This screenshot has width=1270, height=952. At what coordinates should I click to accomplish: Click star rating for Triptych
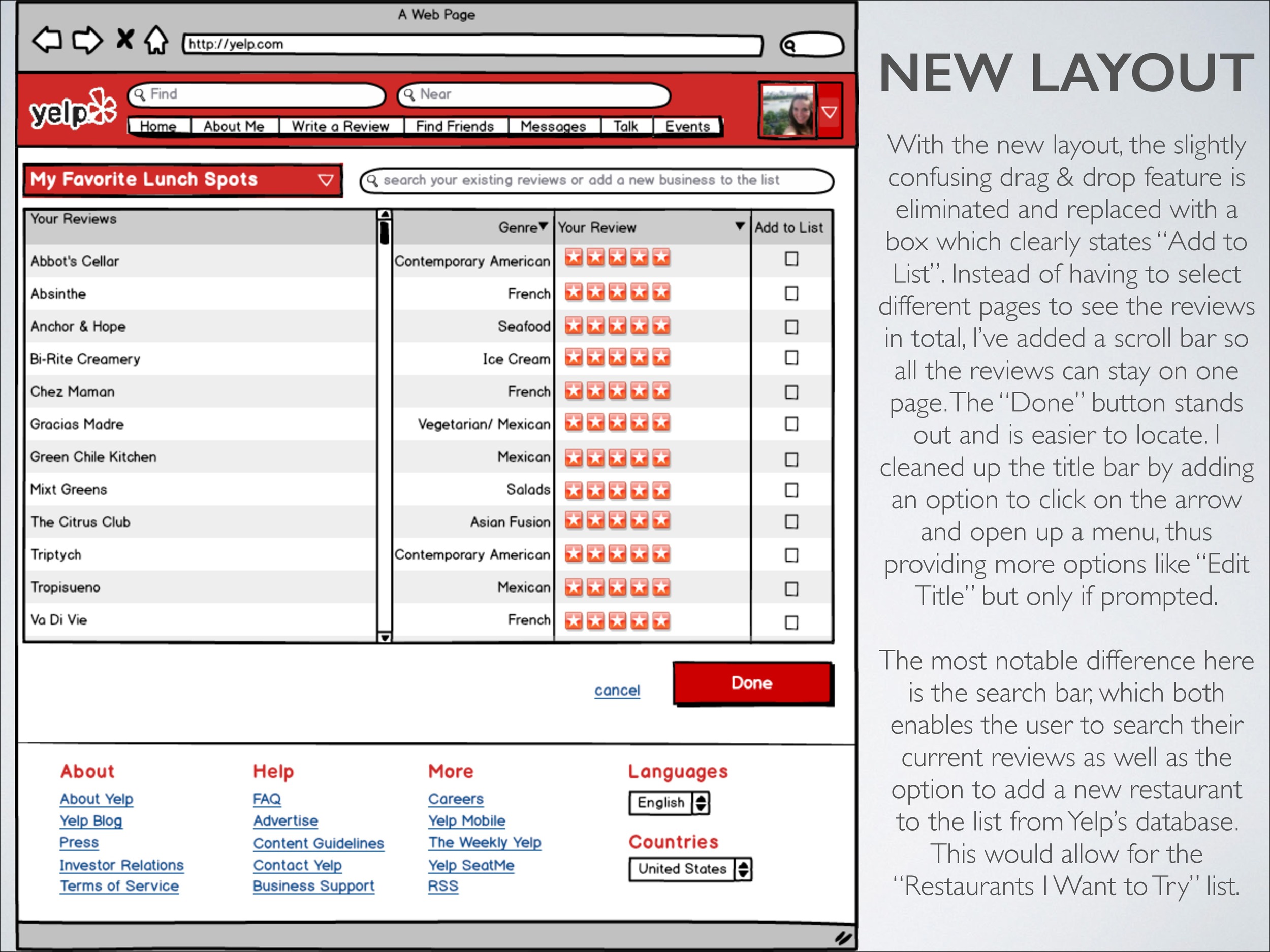pyautogui.click(x=617, y=554)
